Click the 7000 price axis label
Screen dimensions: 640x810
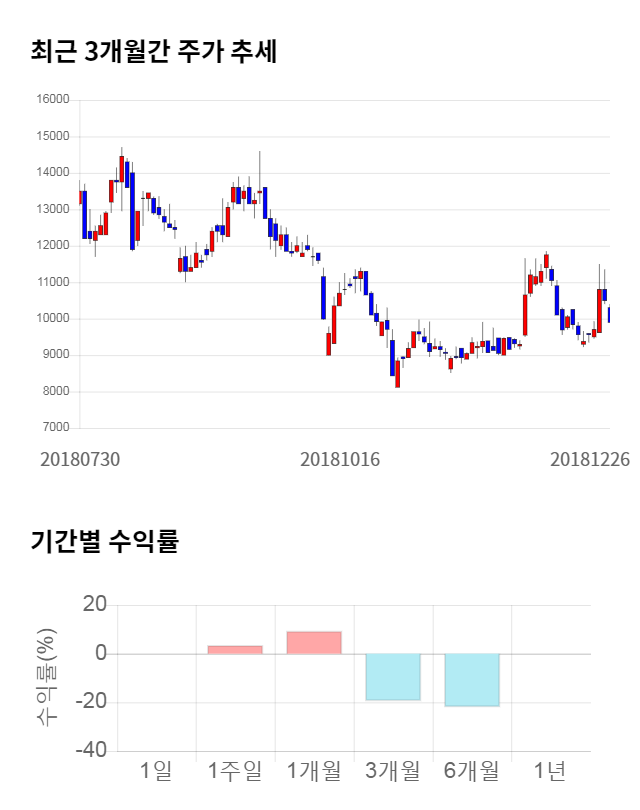coord(57,428)
